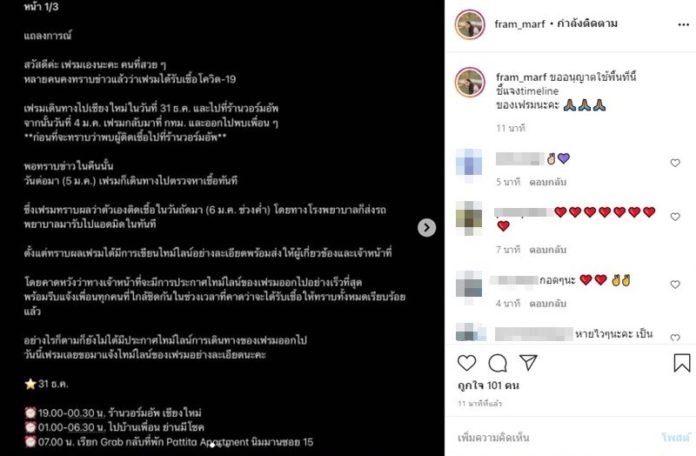This screenshot has width=696, height=456.
Task: Open the fram_marf profile picture in the header
Action: [x=470, y=24]
